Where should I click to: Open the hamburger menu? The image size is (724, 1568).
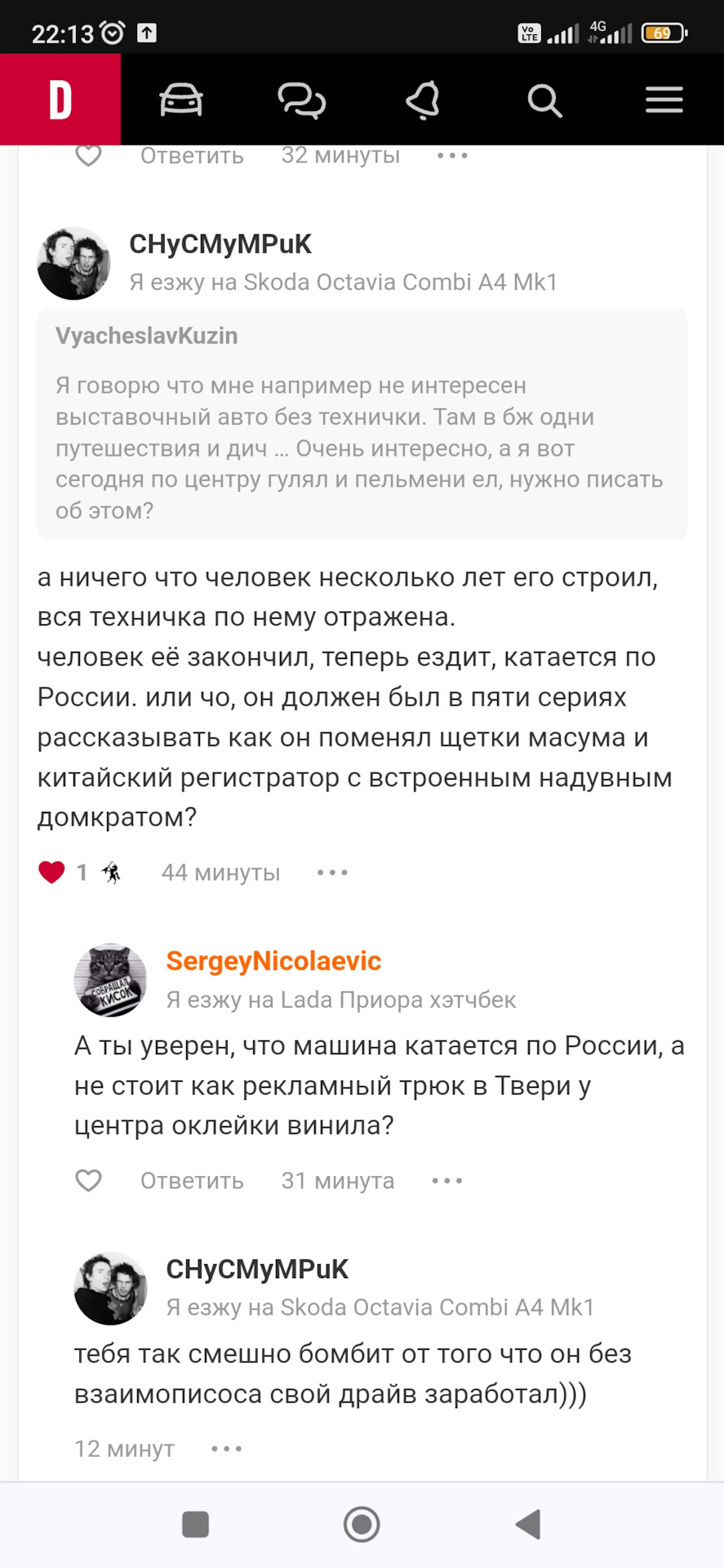click(664, 100)
